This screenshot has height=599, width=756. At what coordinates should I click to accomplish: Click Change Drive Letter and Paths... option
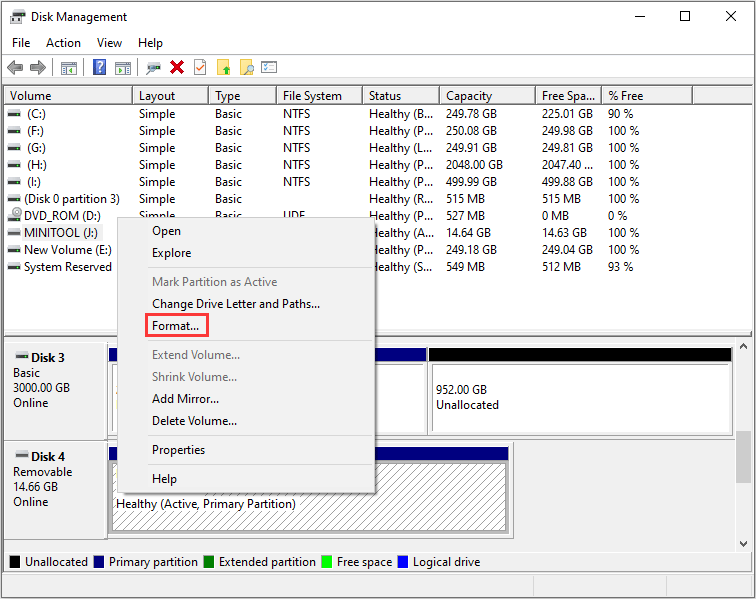[235, 304]
